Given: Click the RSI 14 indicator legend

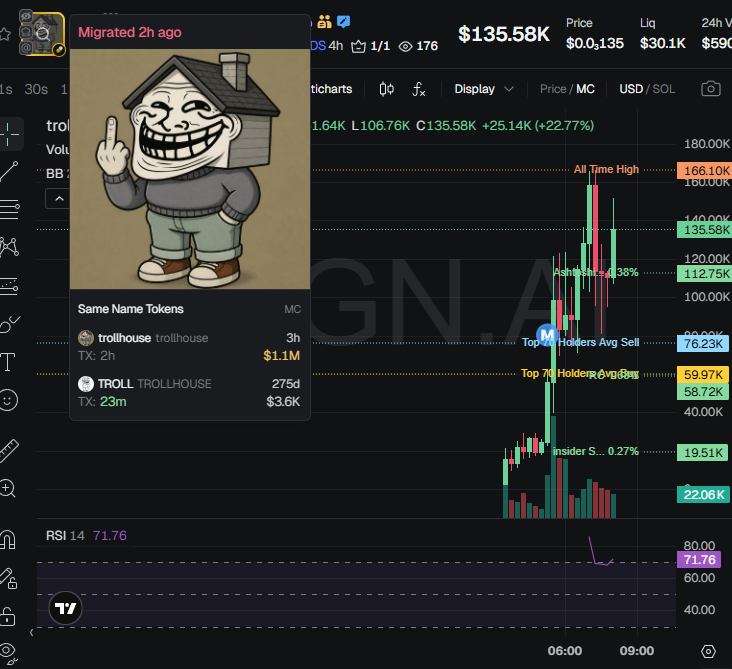Looking at the screenshot, I should click(86, 535).
